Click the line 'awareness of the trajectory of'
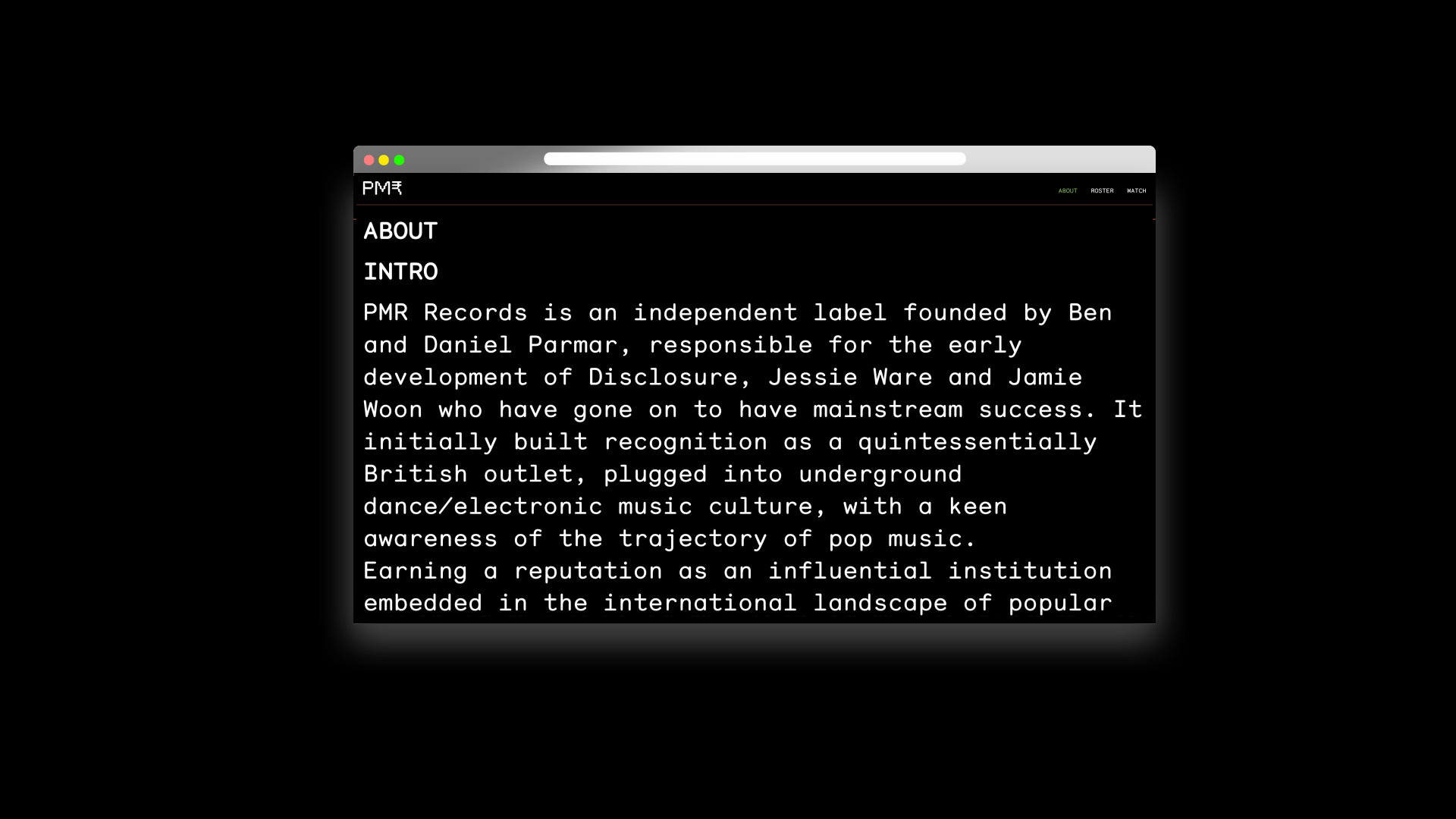Screen dimensions: 1456x819 click(670, 539)
